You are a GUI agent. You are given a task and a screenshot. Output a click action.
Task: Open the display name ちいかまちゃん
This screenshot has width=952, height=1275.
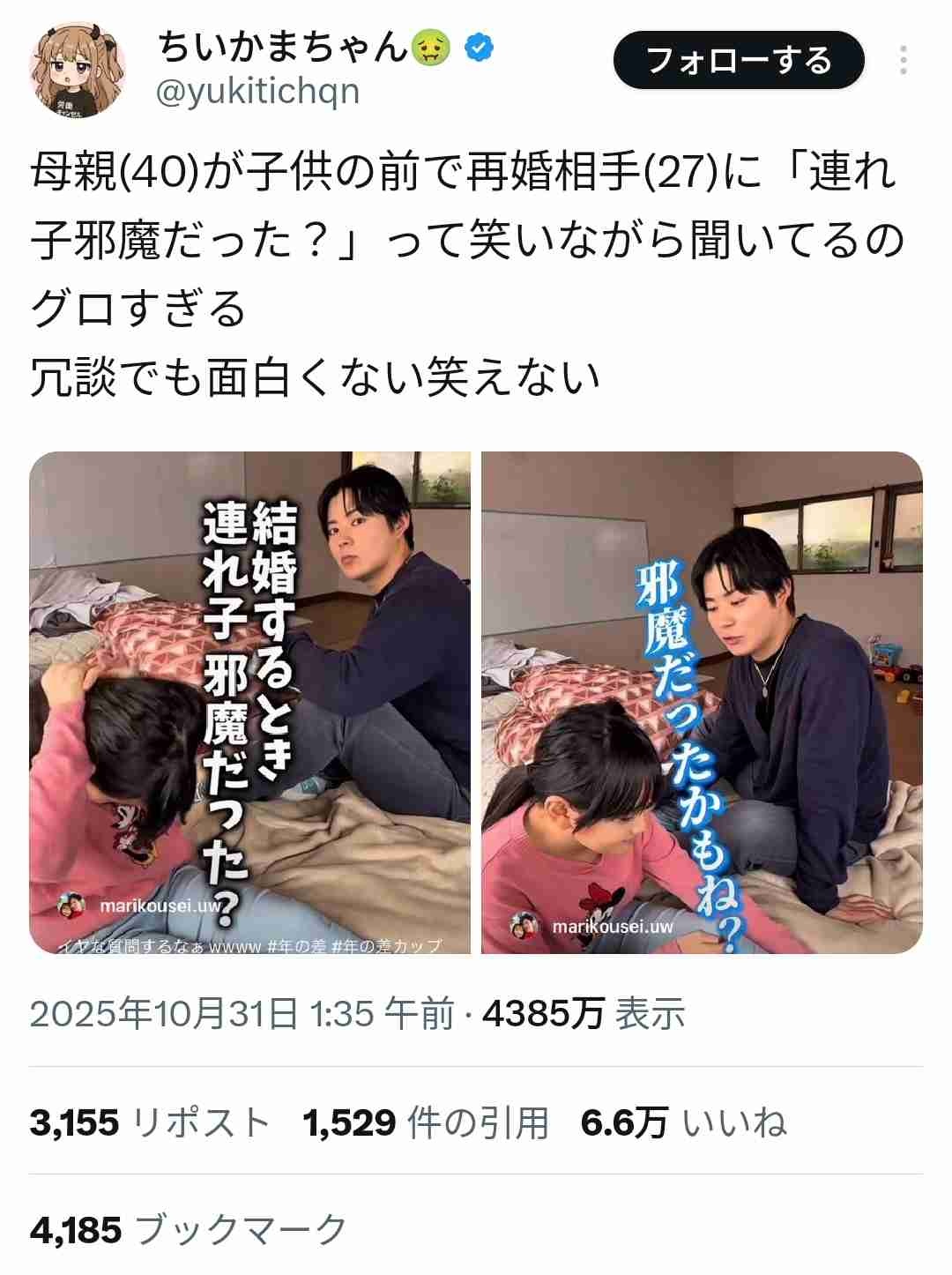(283, 47)
